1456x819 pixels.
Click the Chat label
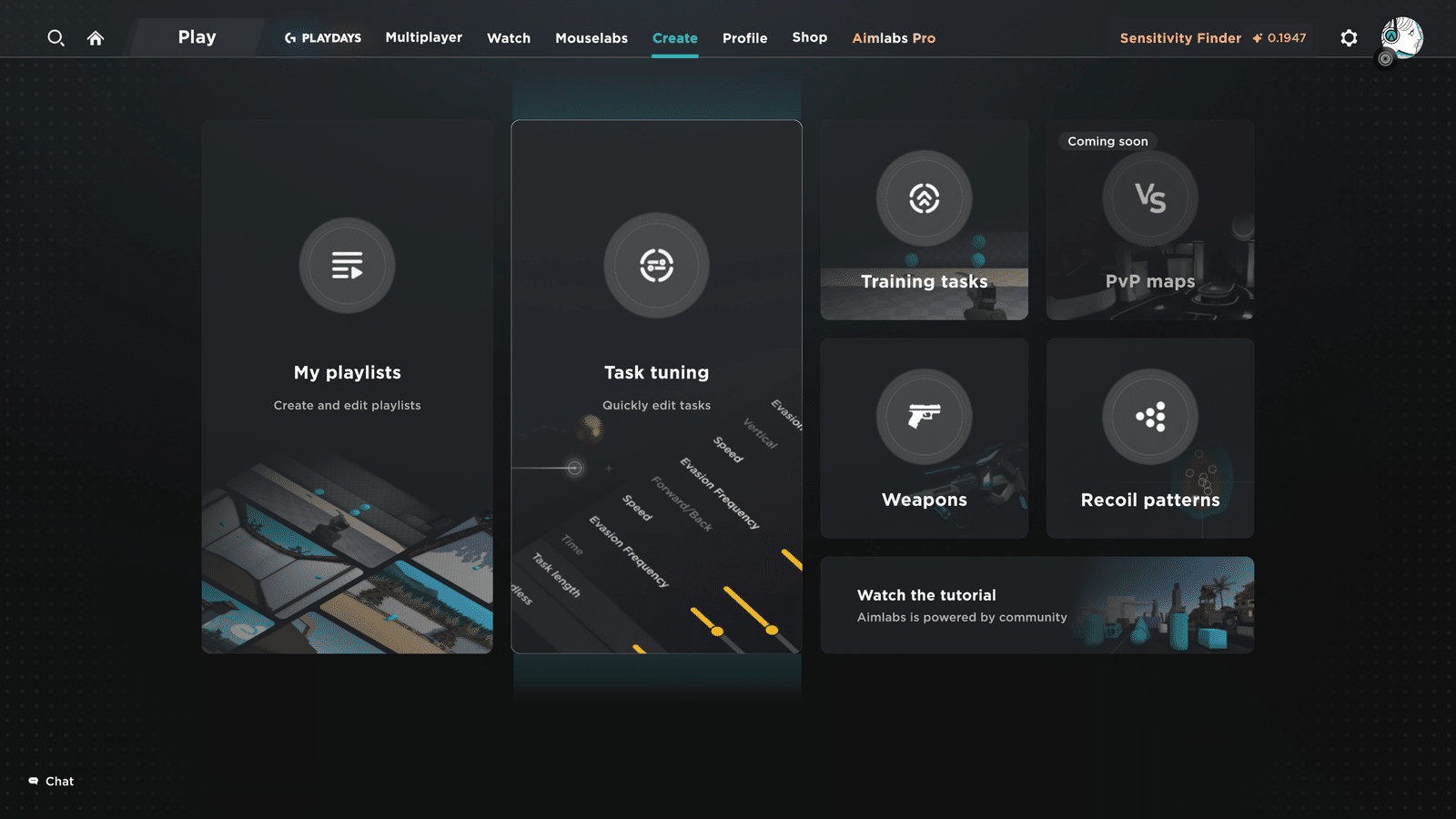pos(60,781)
